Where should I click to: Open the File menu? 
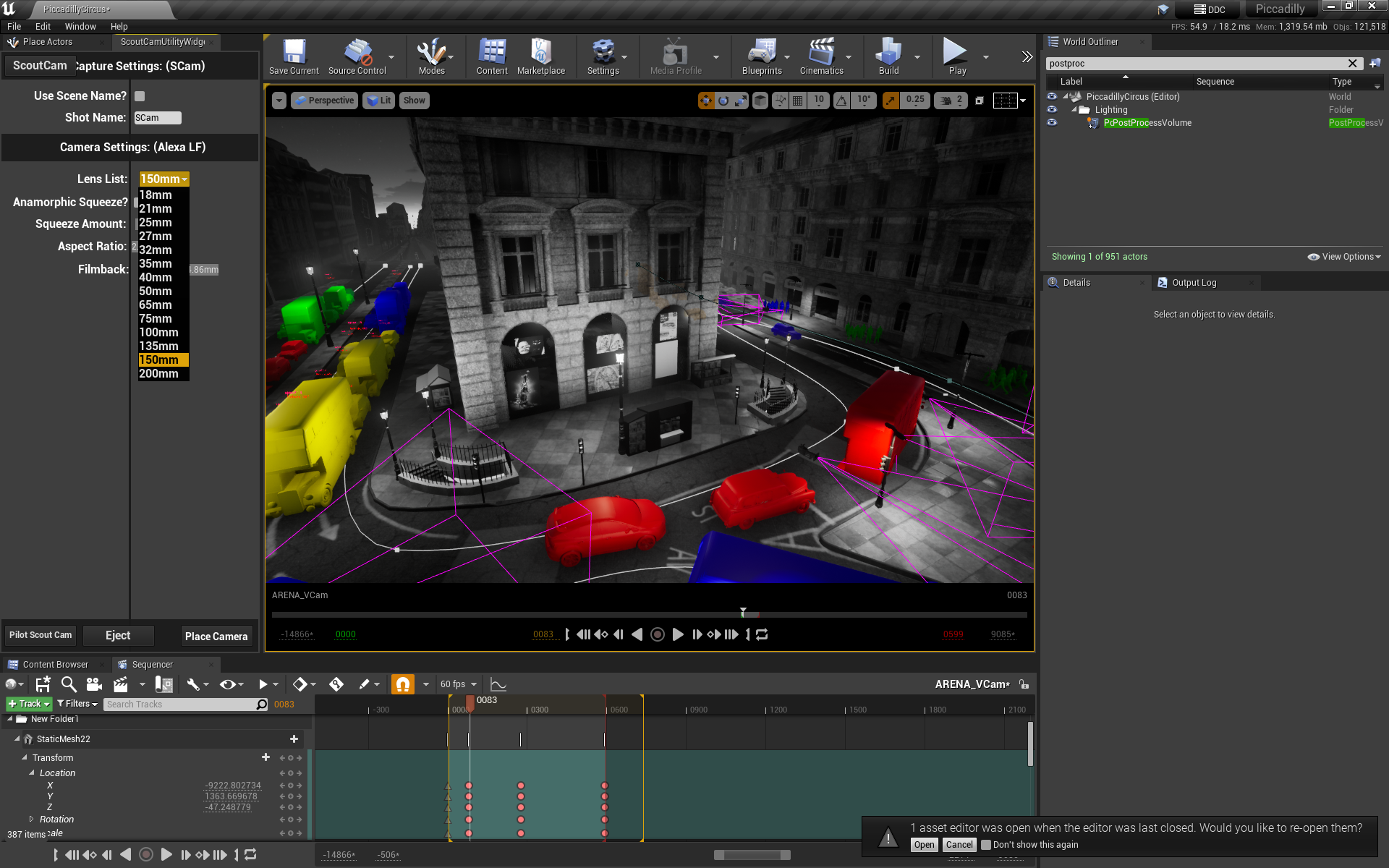[x=14, y=26]
